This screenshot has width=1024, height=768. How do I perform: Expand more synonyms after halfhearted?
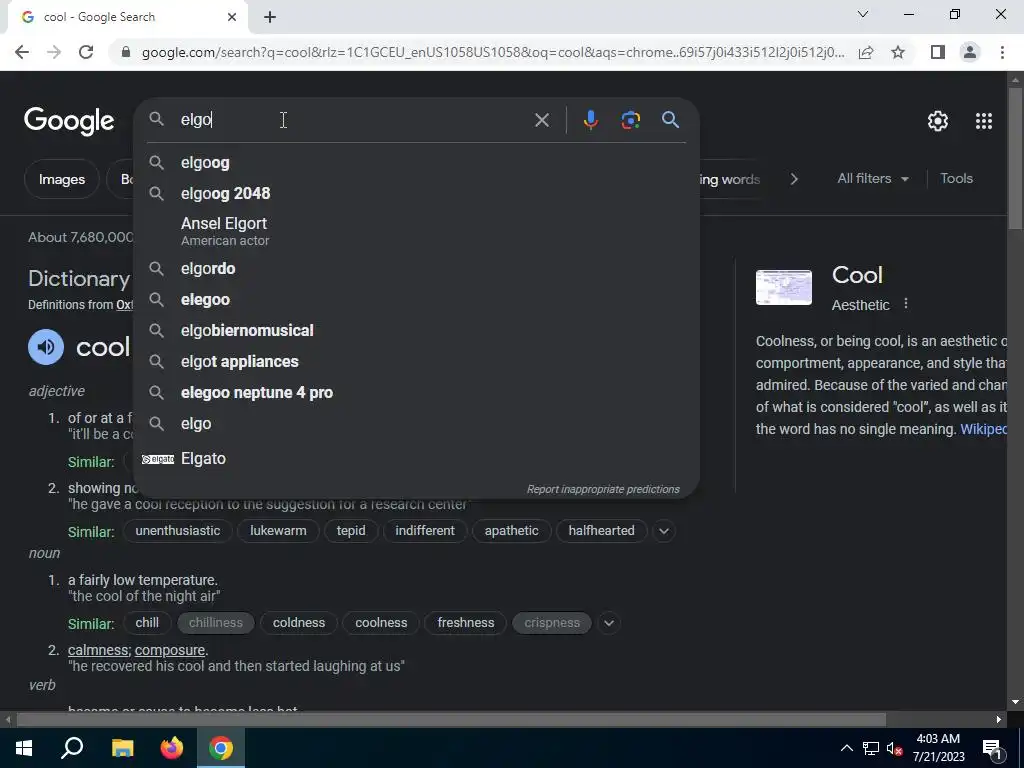pos(664,531)
